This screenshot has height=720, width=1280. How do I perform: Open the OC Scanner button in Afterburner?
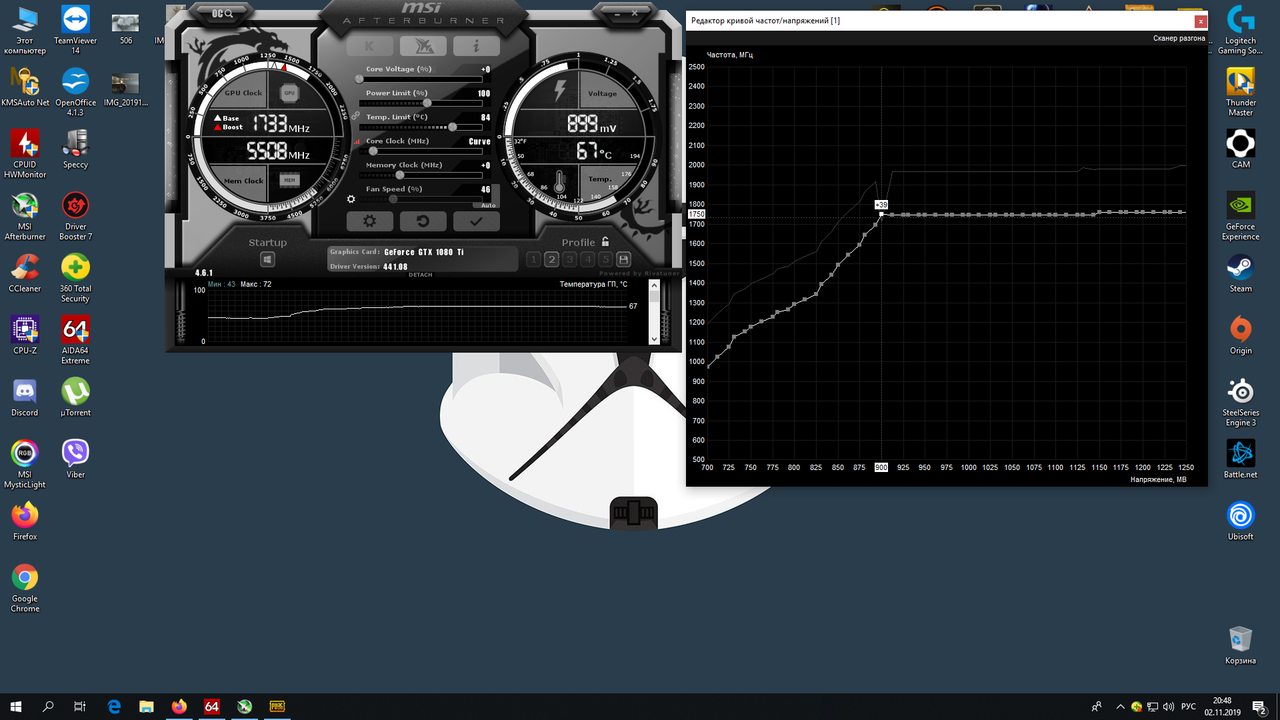[222, 14]
